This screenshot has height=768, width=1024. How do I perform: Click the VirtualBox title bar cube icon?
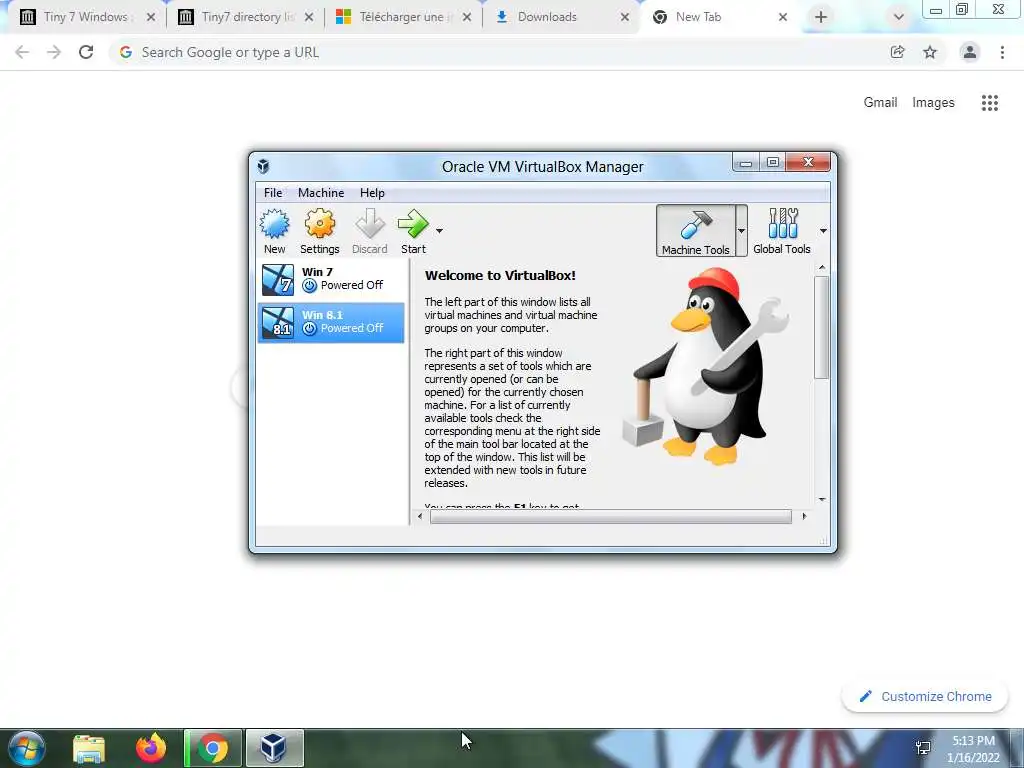tap(263, 166)
